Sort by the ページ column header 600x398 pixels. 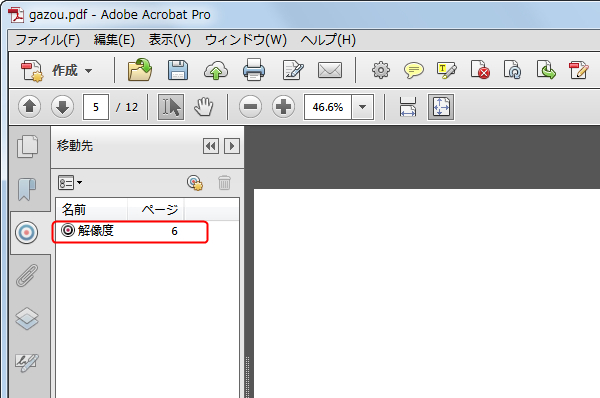pos(156,209)
